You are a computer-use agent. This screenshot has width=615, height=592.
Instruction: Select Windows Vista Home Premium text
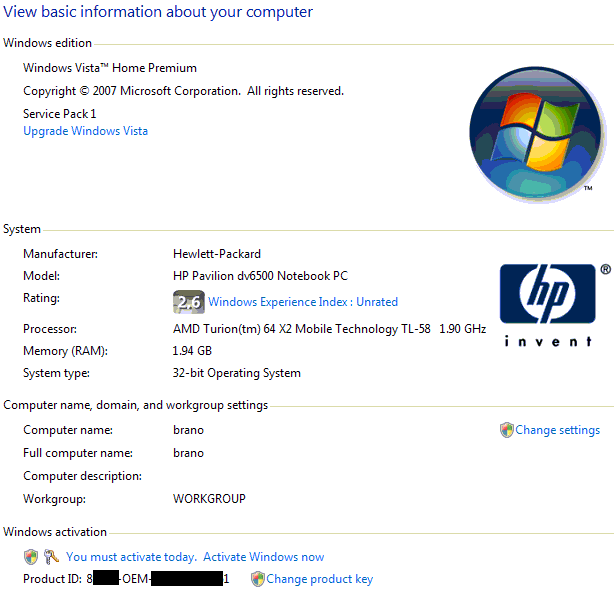[110, 68]
